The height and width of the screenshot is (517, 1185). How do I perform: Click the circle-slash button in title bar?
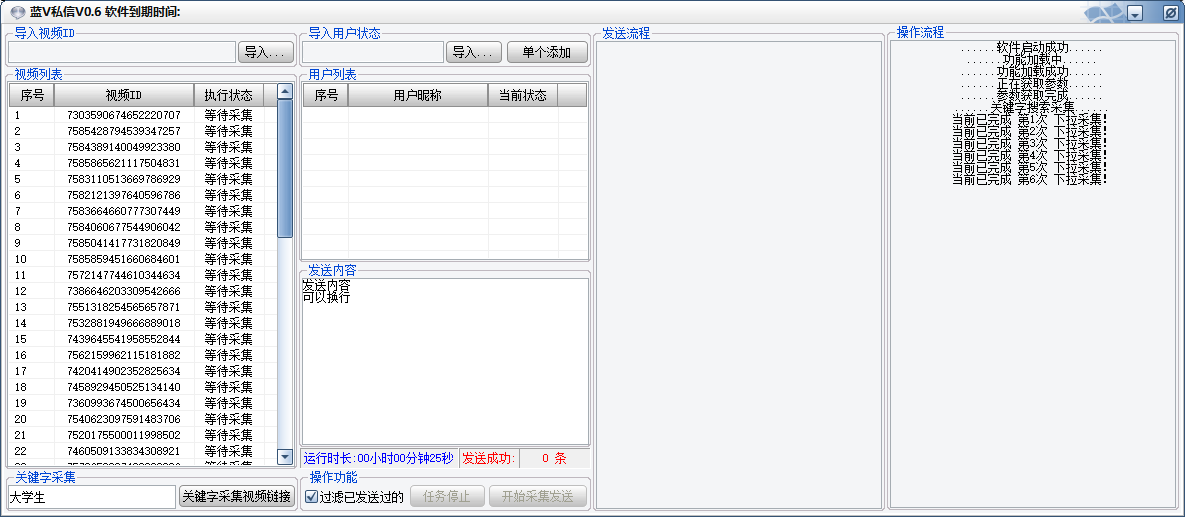tap(1169, 13)
